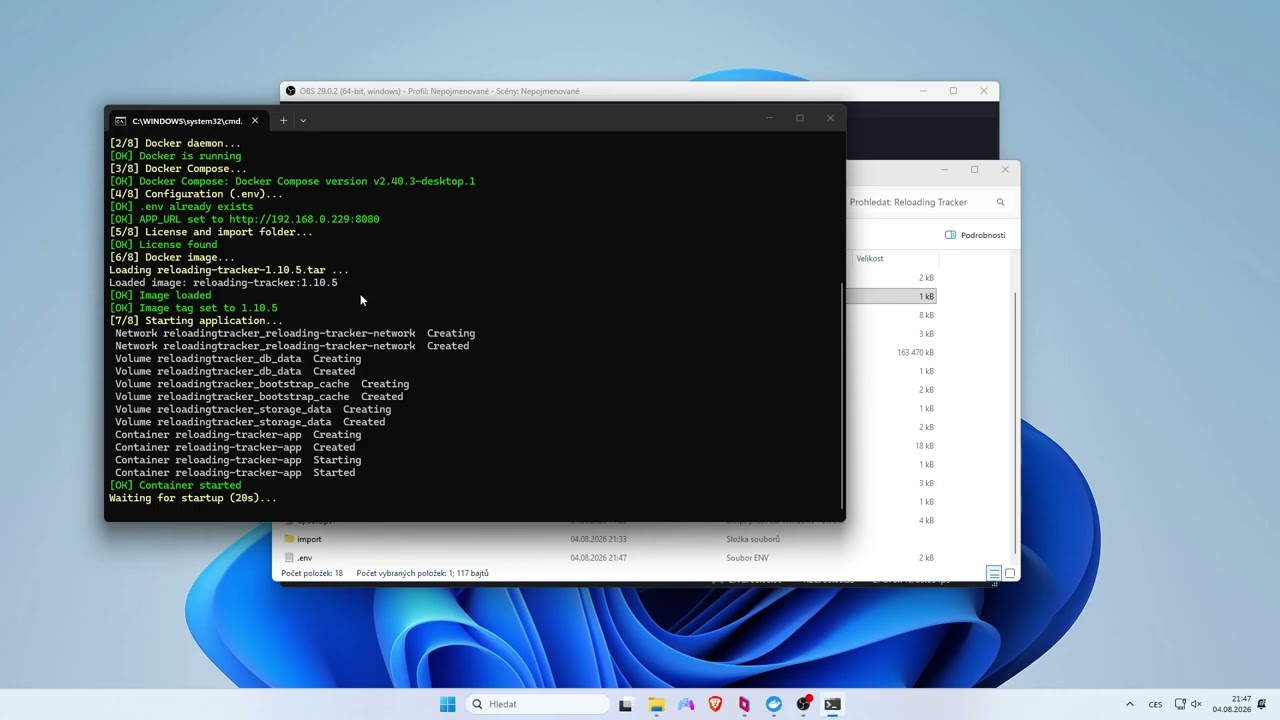Sort files by the Velikost column

(x=870, y=258)
